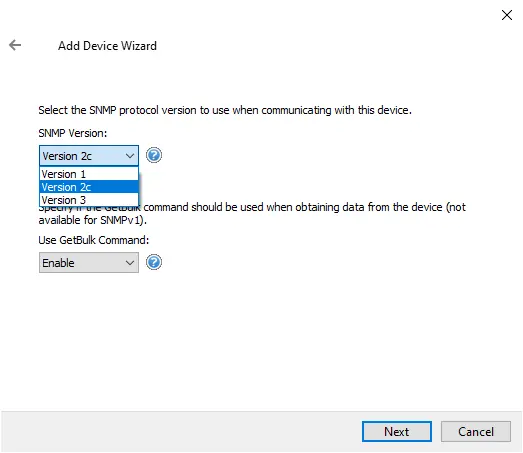This screenshot has width=523, height=453.
Task: Select Version 1 from the list
Action: [x=89, y=174]
